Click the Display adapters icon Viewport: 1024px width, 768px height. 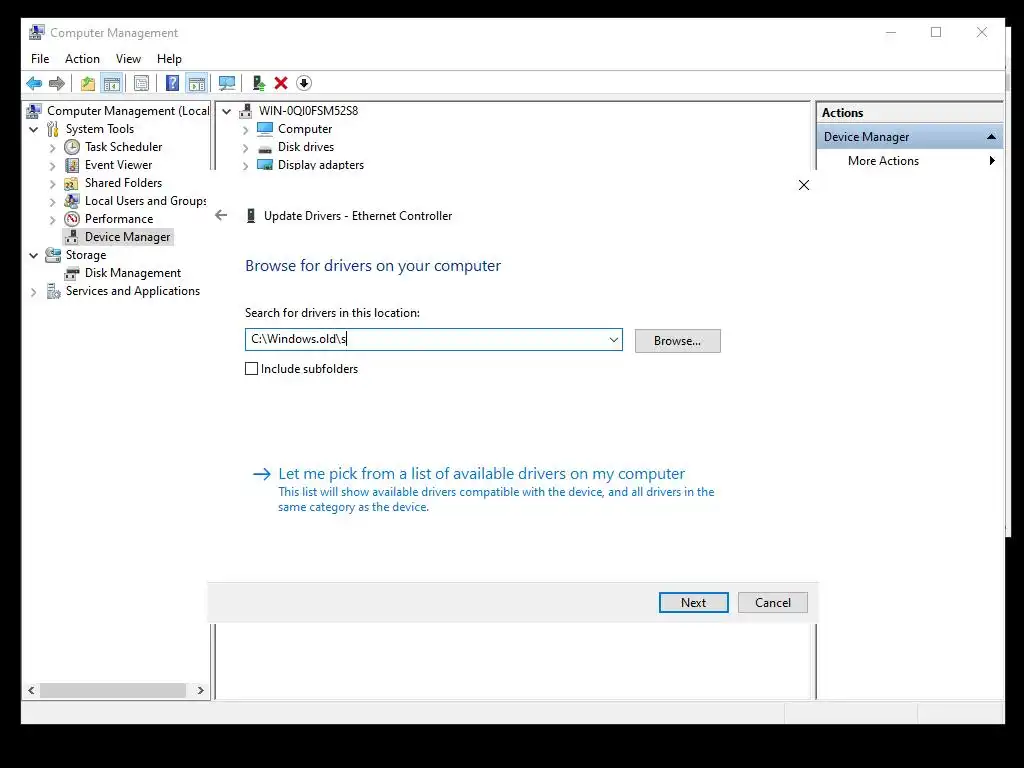264,165
